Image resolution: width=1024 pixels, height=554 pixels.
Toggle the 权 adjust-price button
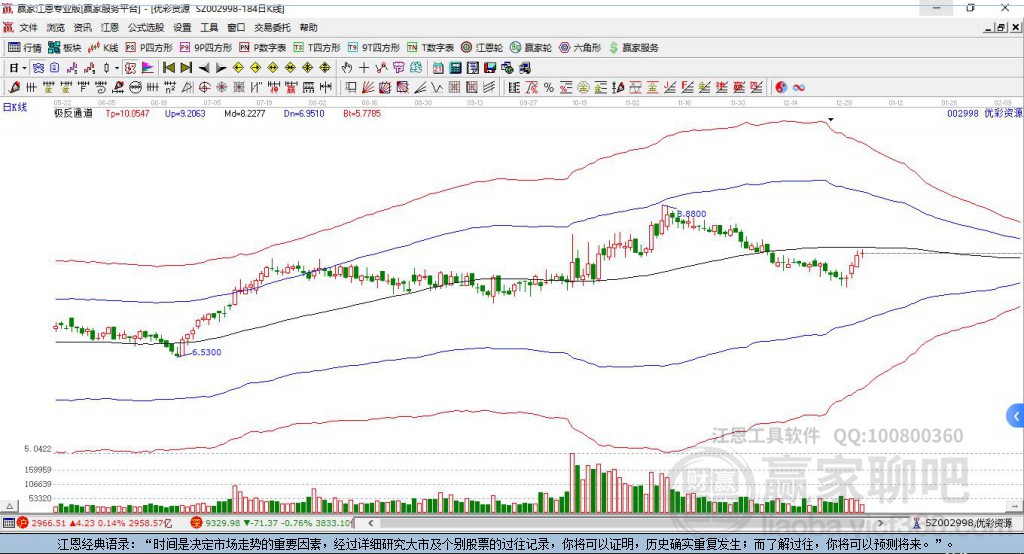click(x=130, y=68)
